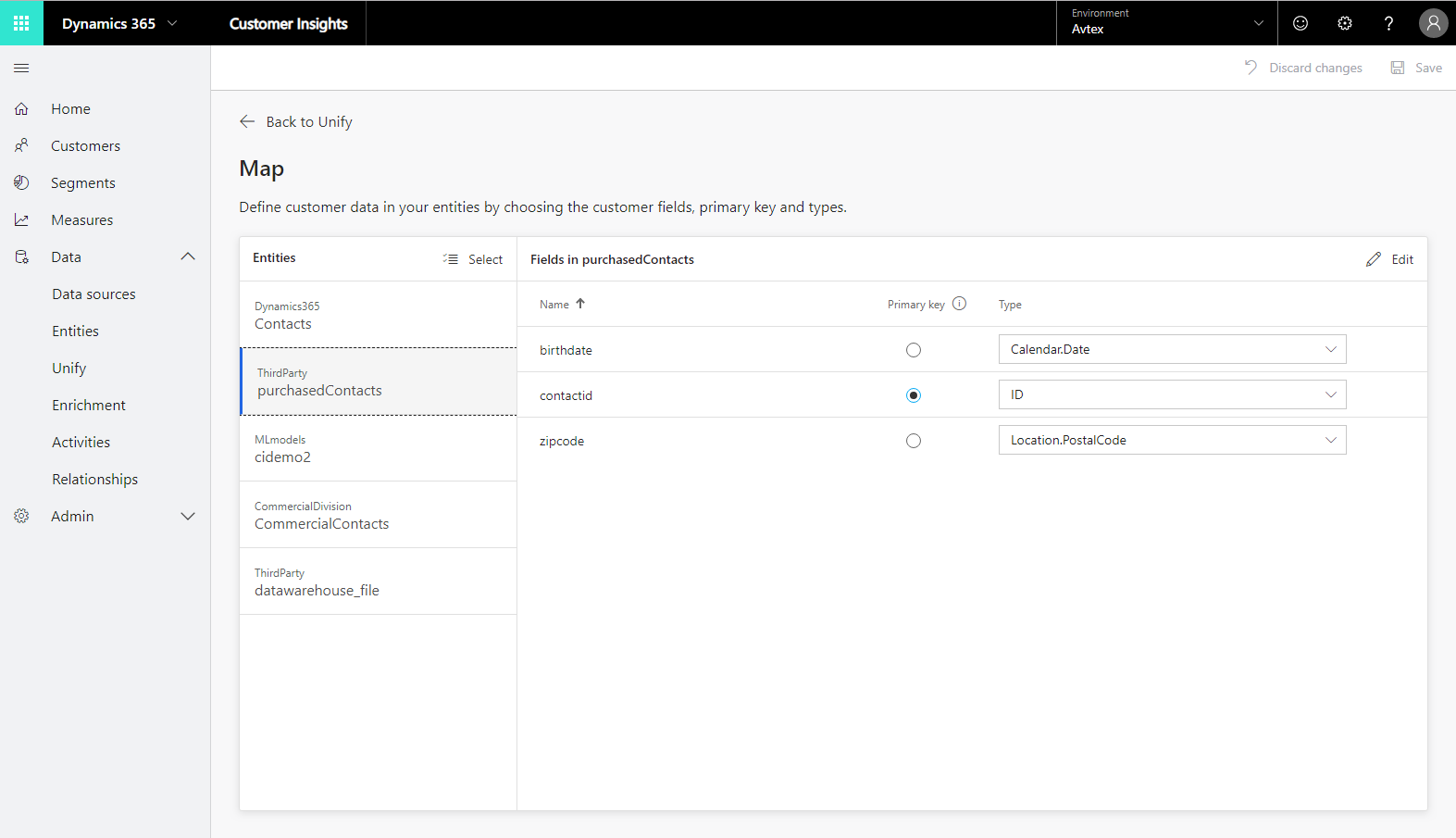Set zipcode as primary key
1456x838 pixels.
(x=914, y=441)
